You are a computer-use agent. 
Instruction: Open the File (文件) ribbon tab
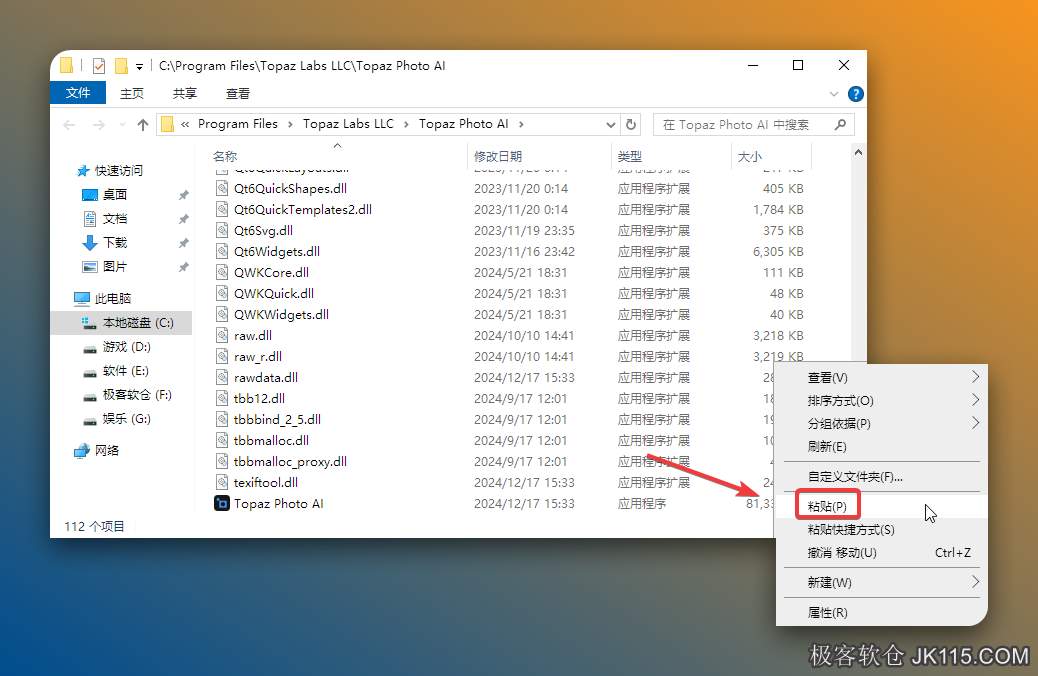pyautogui.click(x=78, y=93)
